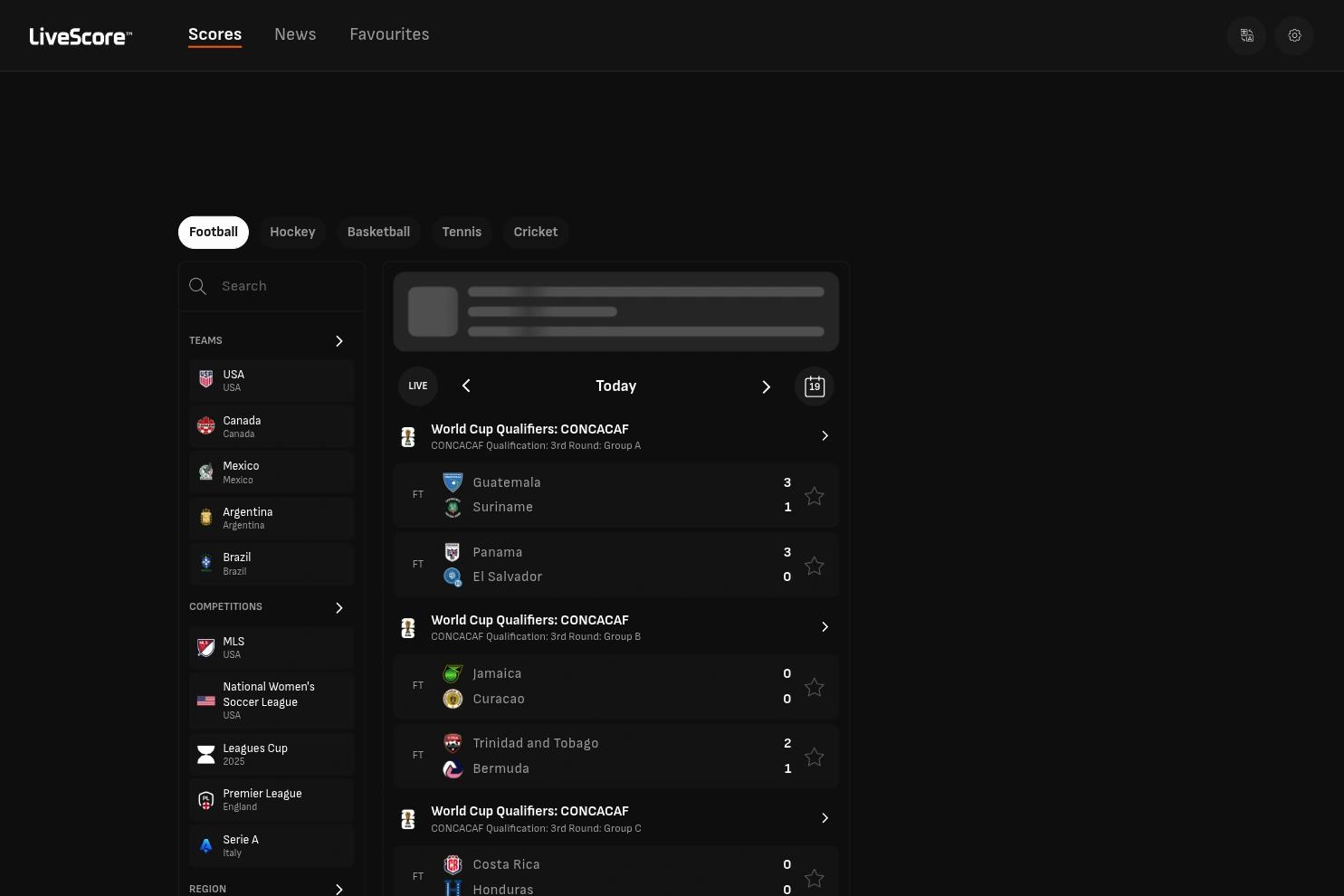Select the Basketball sport tab
Image resolution: width=1344 pixels, height=896 pixels.
(378, 233)
